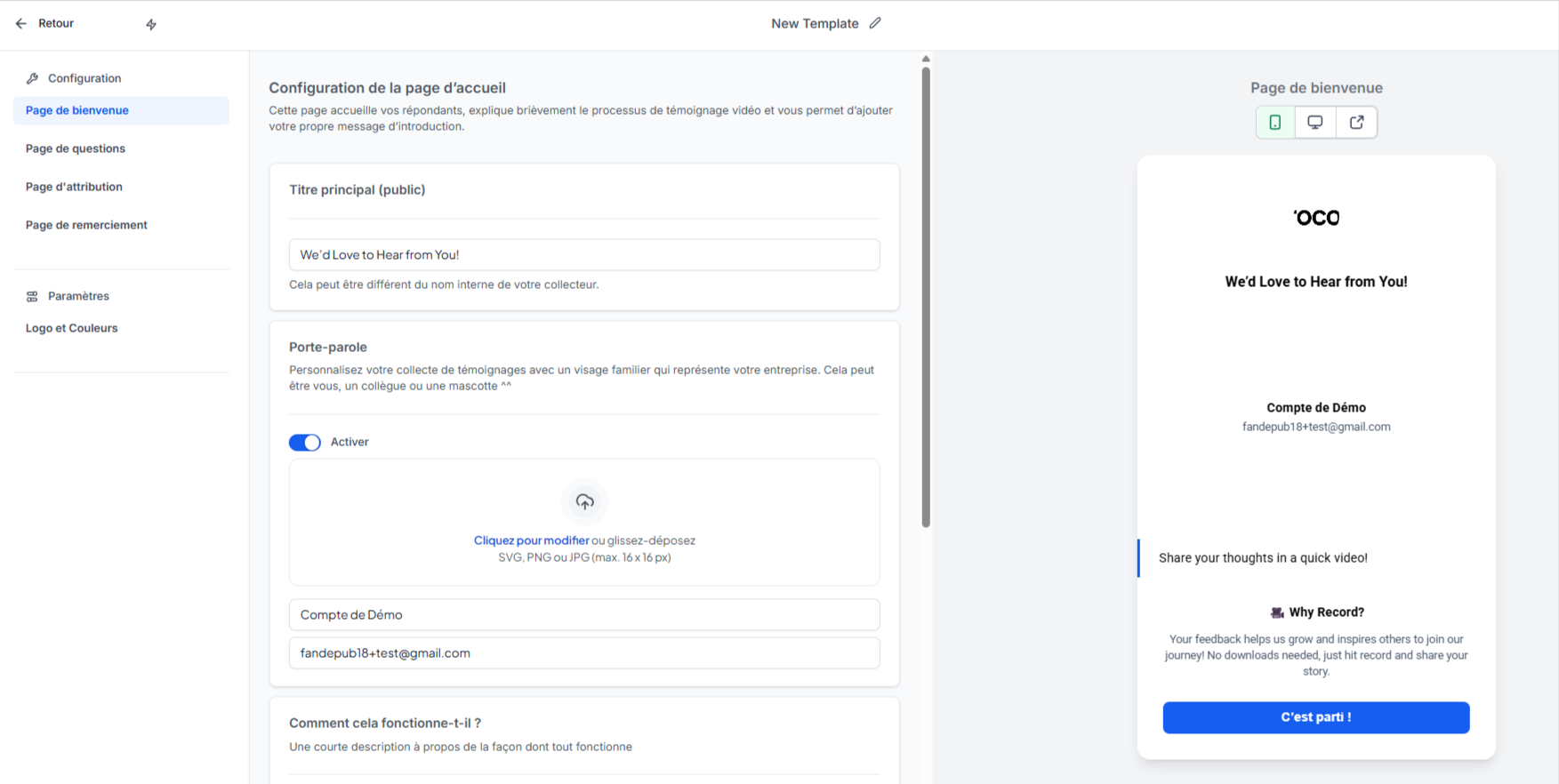Viewport: 1559px width, 784px height.
Task: Click Share your thoughts in a quick video! text
Action: pyautogui.click(x=1263, y=558)
